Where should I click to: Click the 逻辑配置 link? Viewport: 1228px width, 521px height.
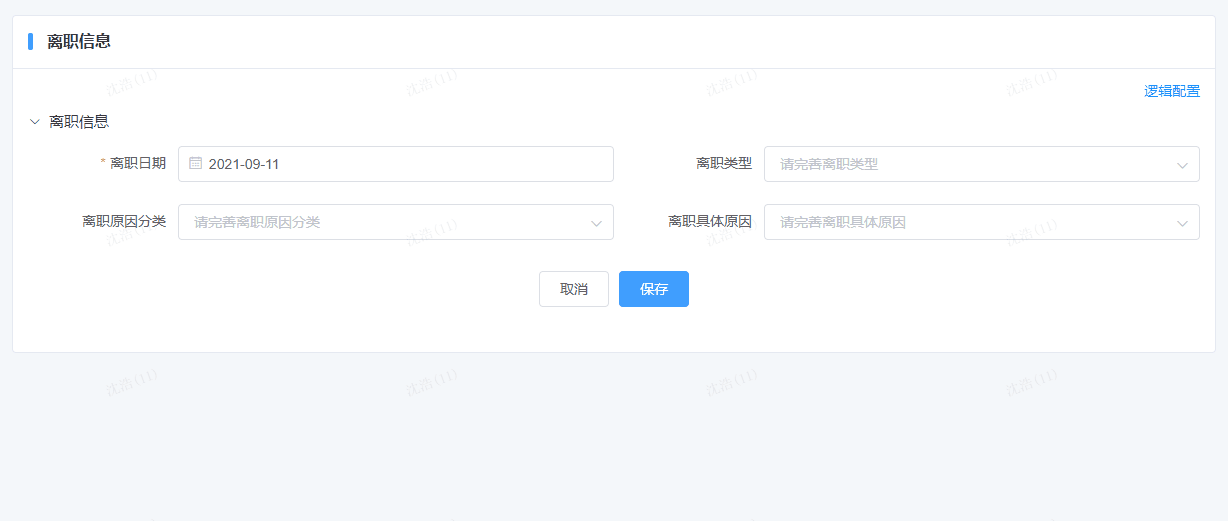[1172, 91]
